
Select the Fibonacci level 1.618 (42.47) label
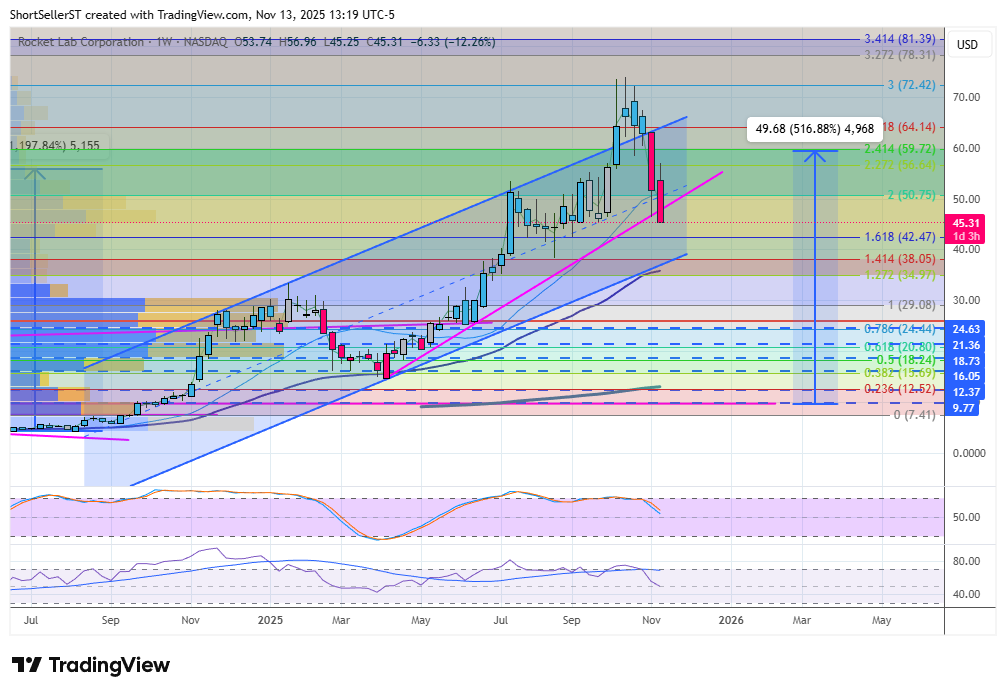tap(899, 237)
